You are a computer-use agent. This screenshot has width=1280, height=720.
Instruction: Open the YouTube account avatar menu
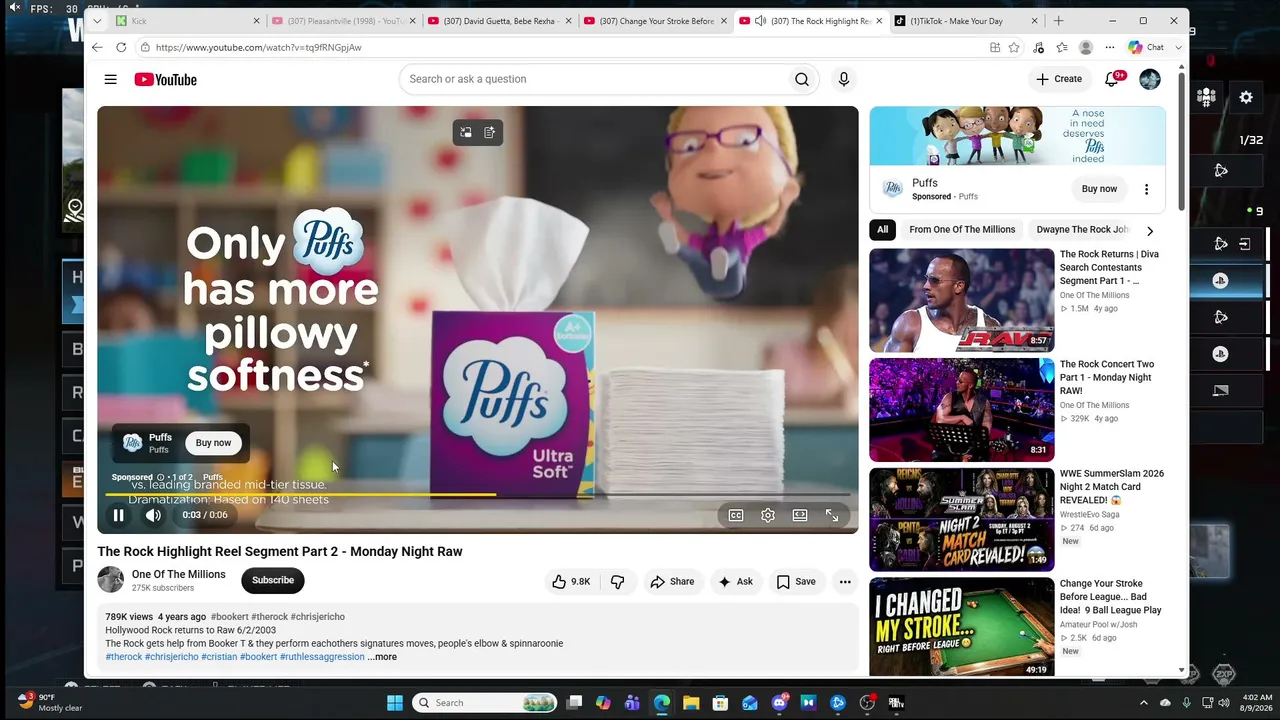[x=1150, y=79]
